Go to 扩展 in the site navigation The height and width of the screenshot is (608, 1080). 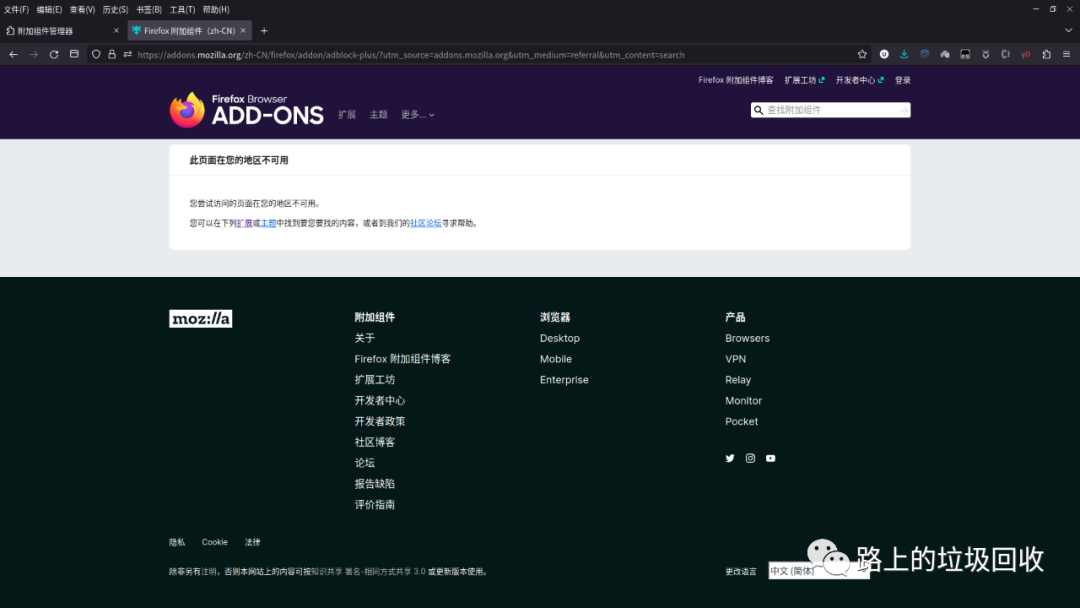(347, 115)
